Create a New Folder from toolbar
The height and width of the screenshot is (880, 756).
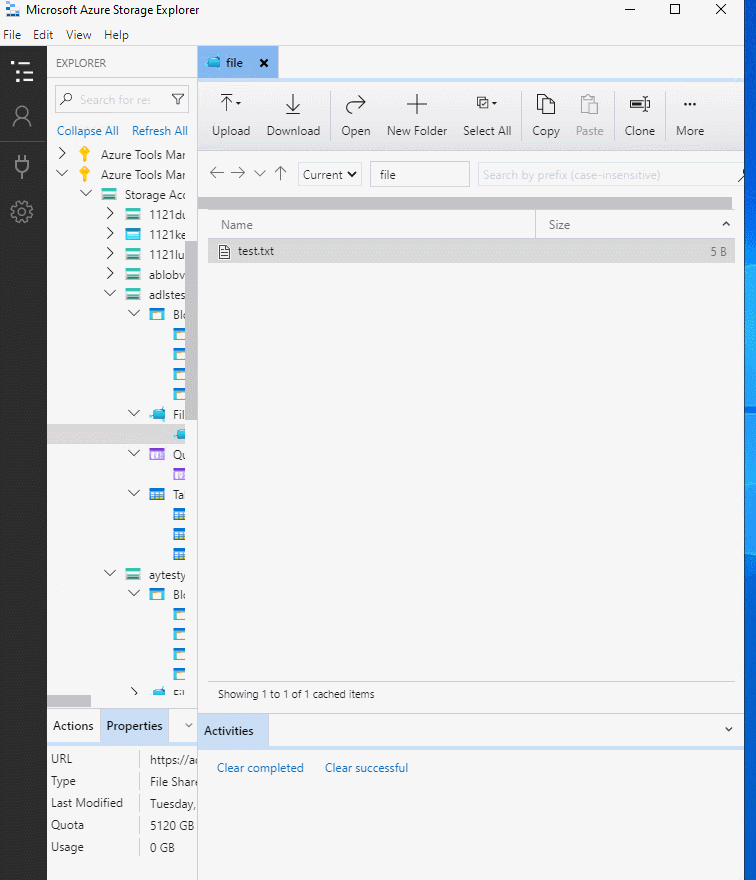[416, 115]
